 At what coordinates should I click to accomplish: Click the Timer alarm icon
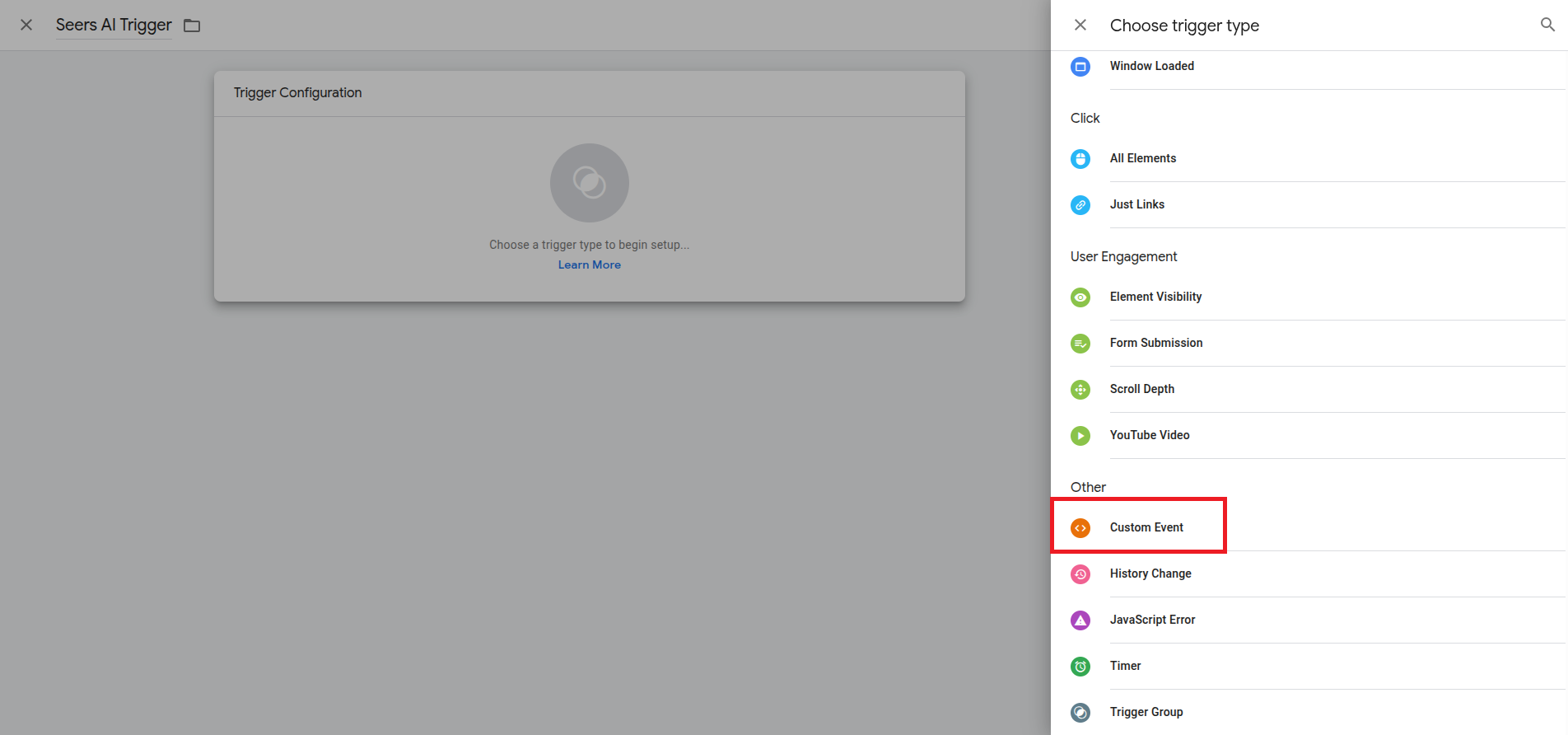[1080, 666]
